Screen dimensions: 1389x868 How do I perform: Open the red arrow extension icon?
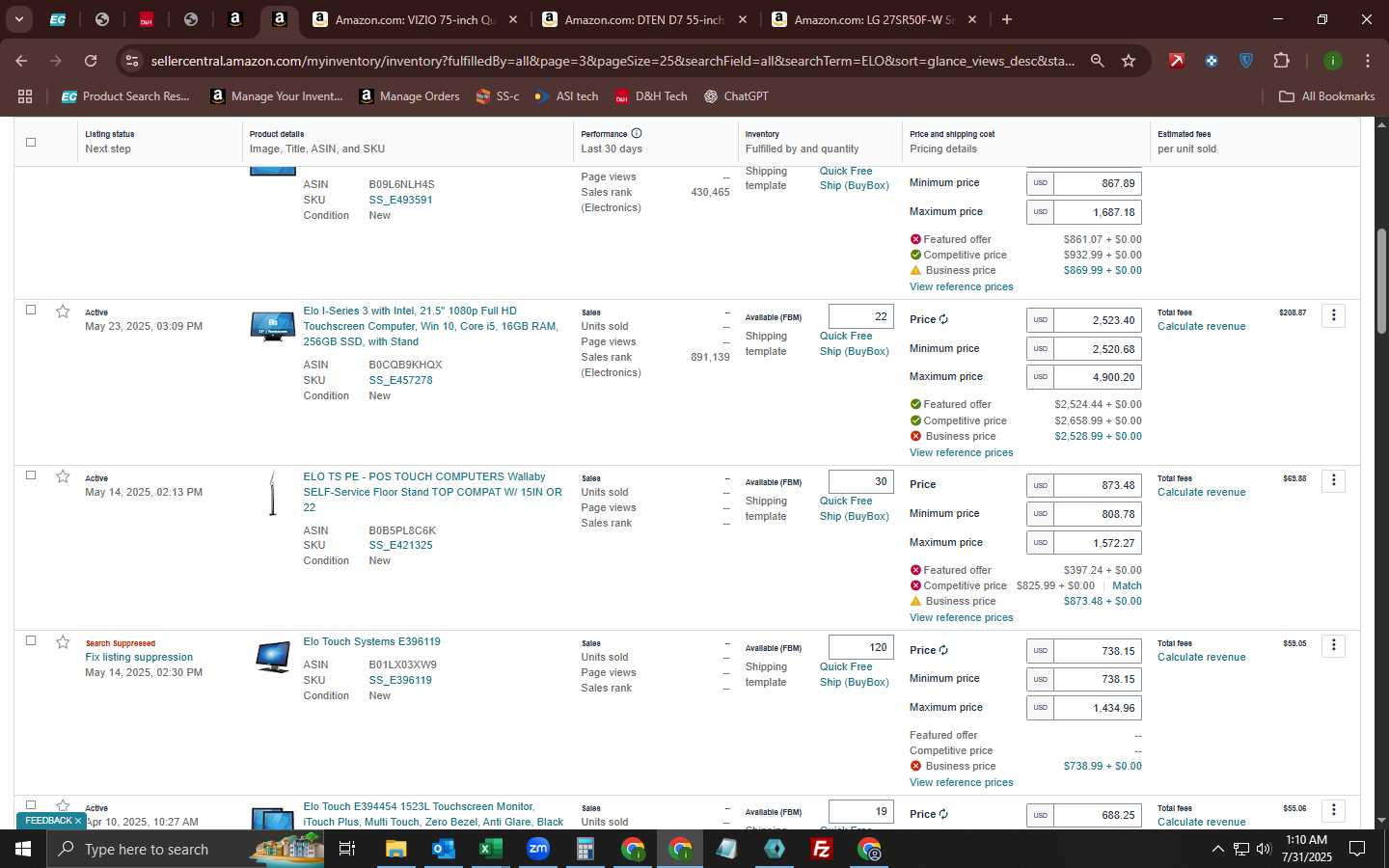(1176, 61)
